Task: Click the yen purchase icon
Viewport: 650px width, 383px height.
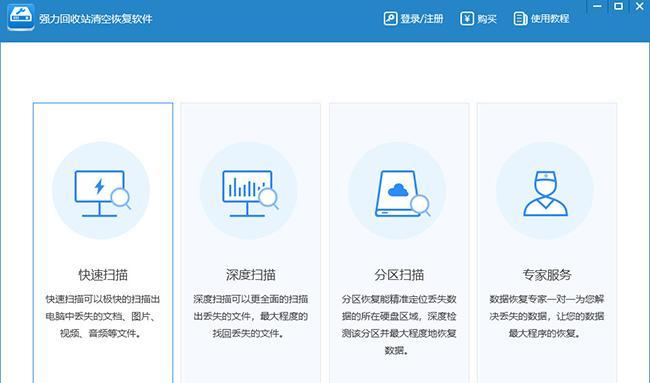Action: (x=467, y=19)
